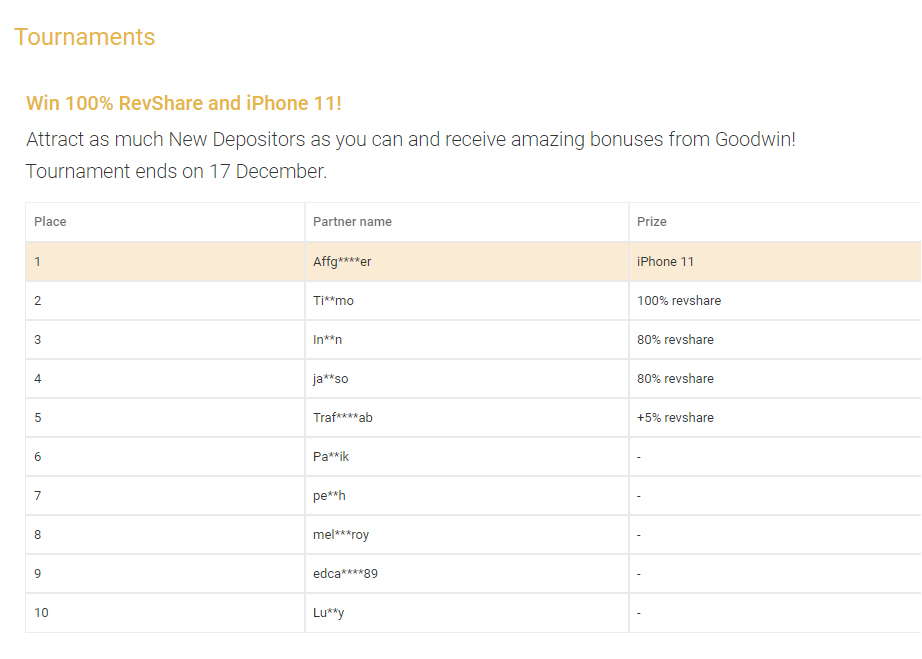Click the Partner name column header
Image resolution: width=922 pixels, height=659 pixels.
pos(352,222)
